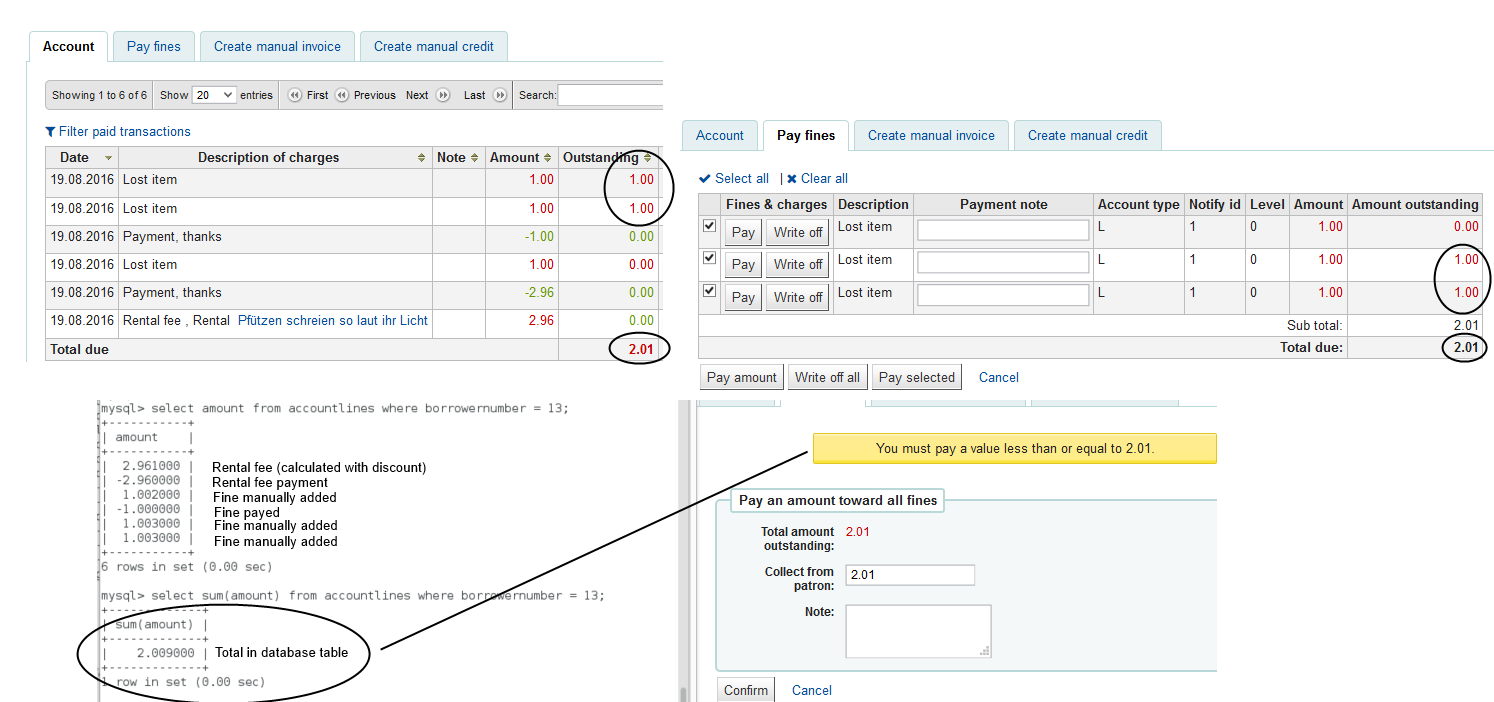The width and height of the screenshot is (1494, 702).
Task: Open the Show entries count dropdown
Action: (x=214, y=95)
